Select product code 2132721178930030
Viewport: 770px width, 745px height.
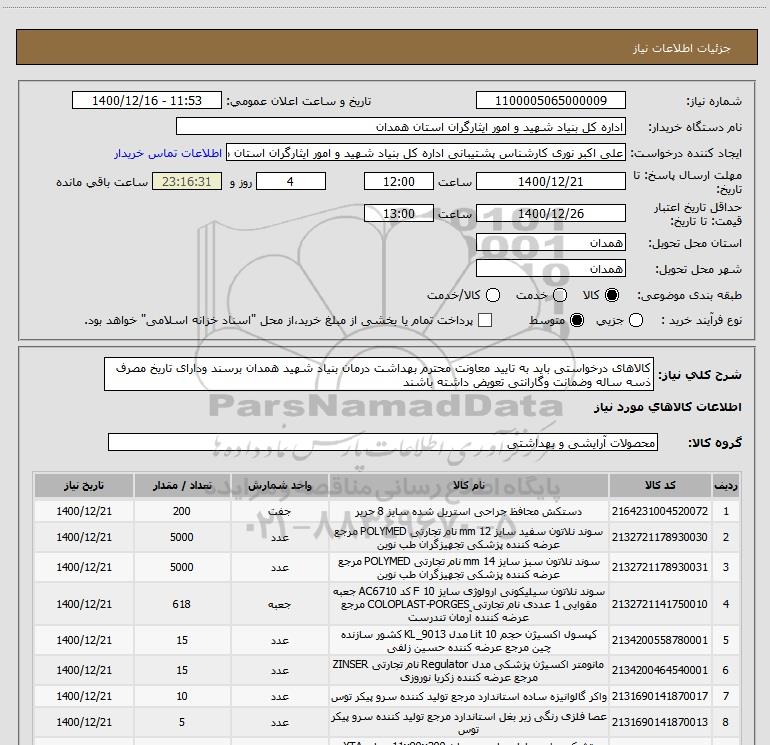click(660, 537)
